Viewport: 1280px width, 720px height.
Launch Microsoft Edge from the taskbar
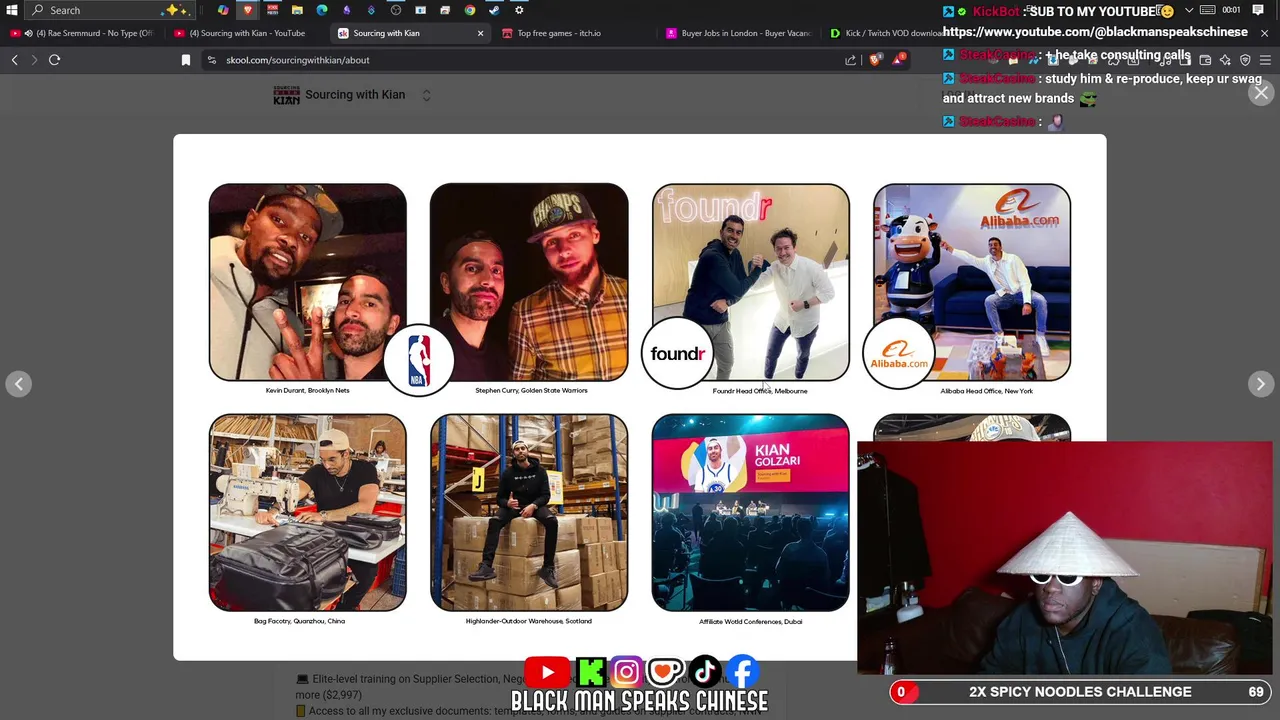point(322,10)
